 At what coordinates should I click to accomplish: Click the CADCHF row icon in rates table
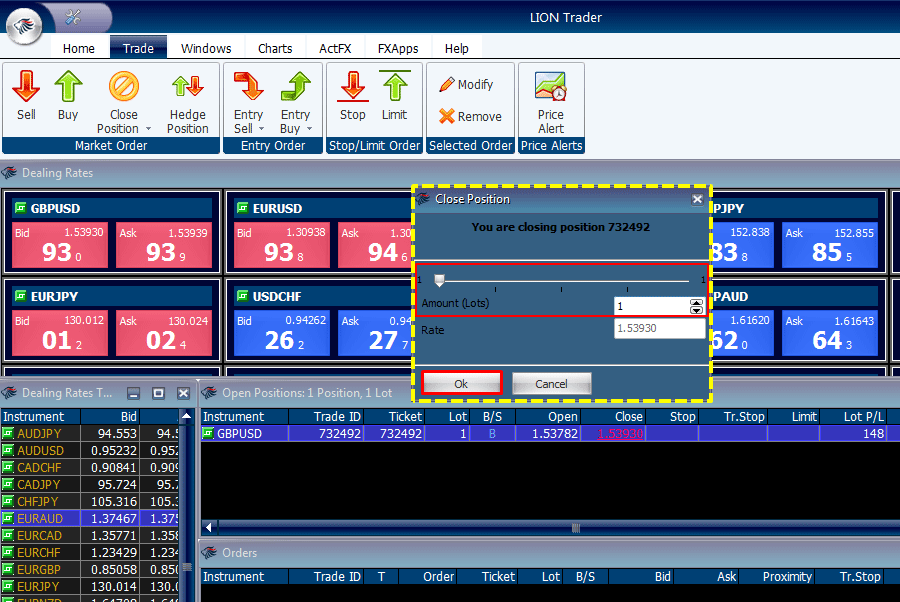pyautogui.click(x=8, y=467)
